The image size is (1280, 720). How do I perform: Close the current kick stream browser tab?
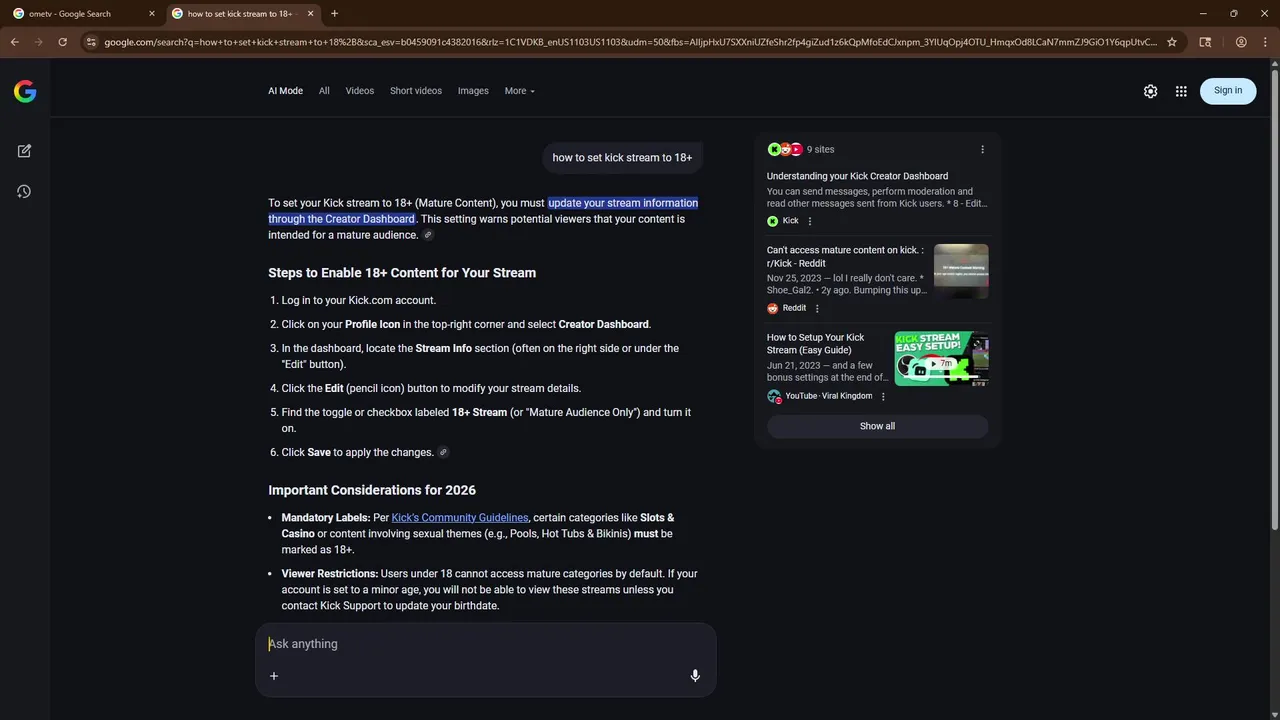[x=310, y=14]
